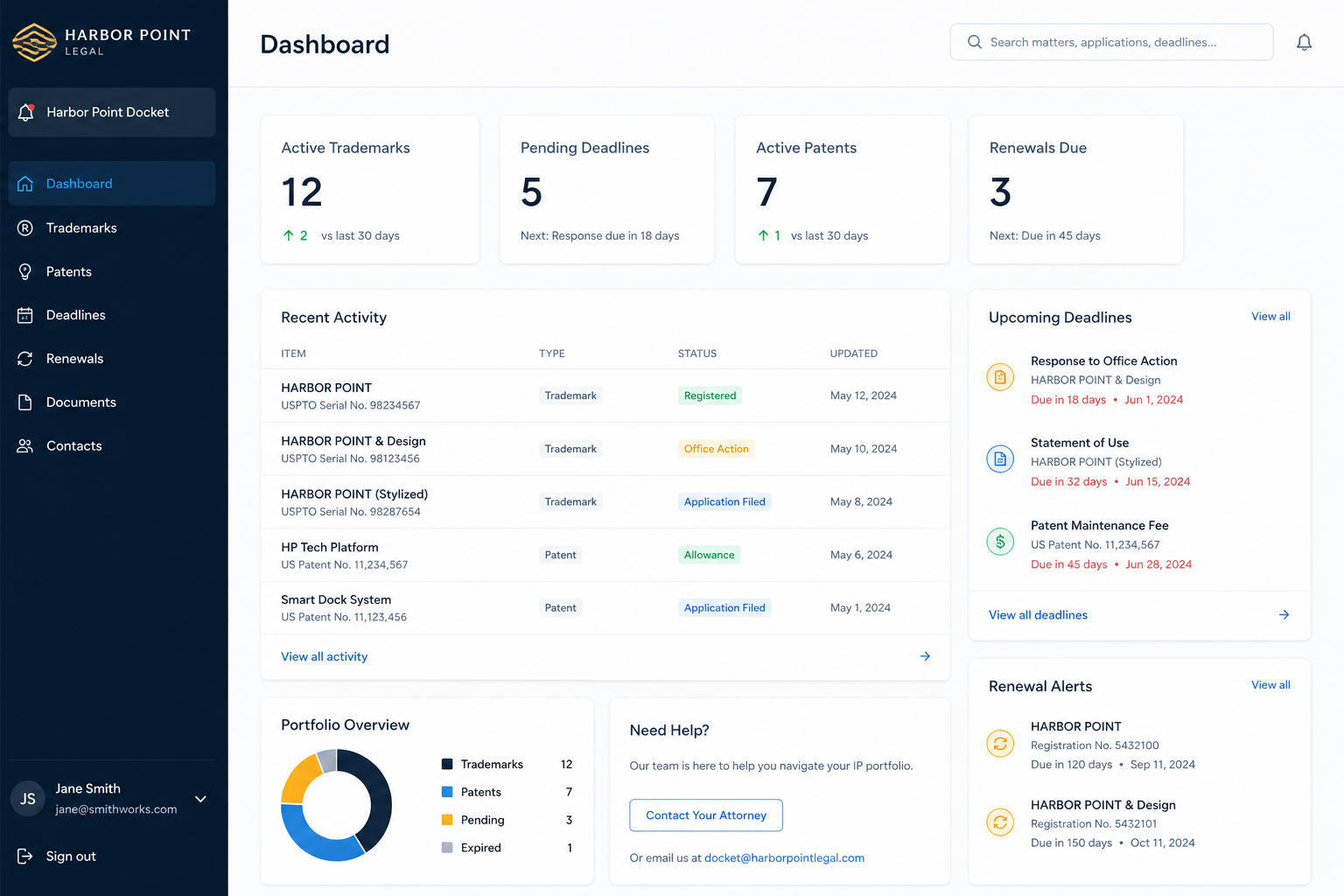Focus the search matters input field

coord(1111,42)
